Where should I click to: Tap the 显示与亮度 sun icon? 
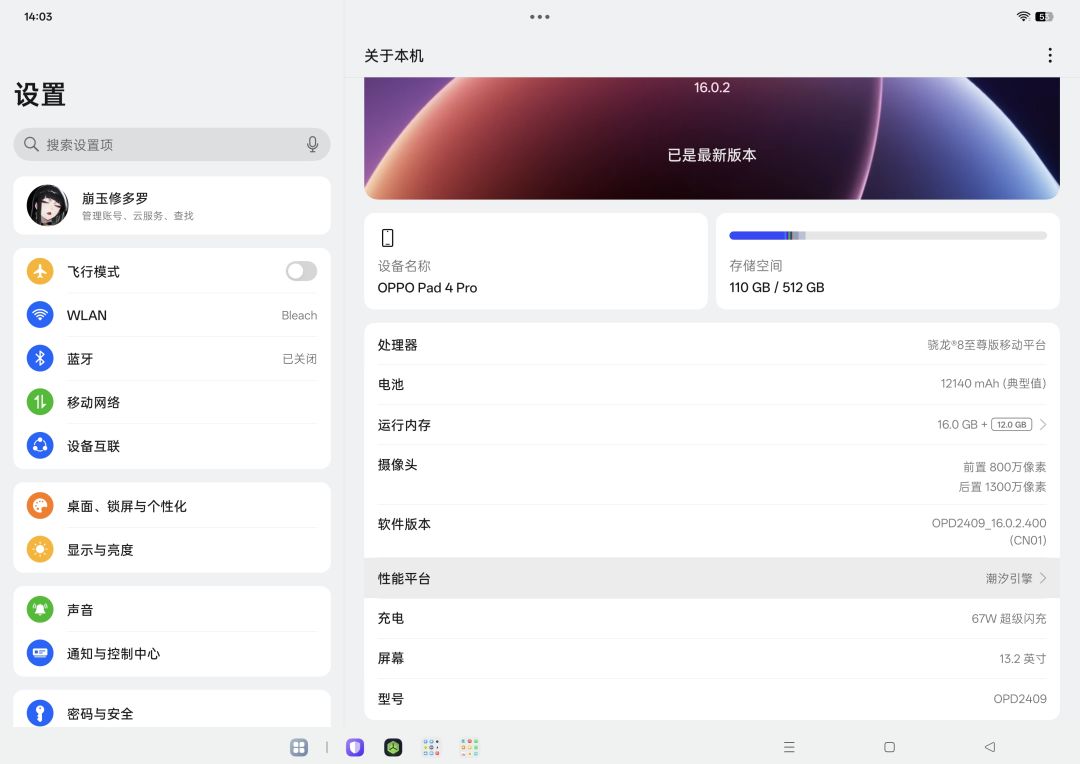[40, 550]
